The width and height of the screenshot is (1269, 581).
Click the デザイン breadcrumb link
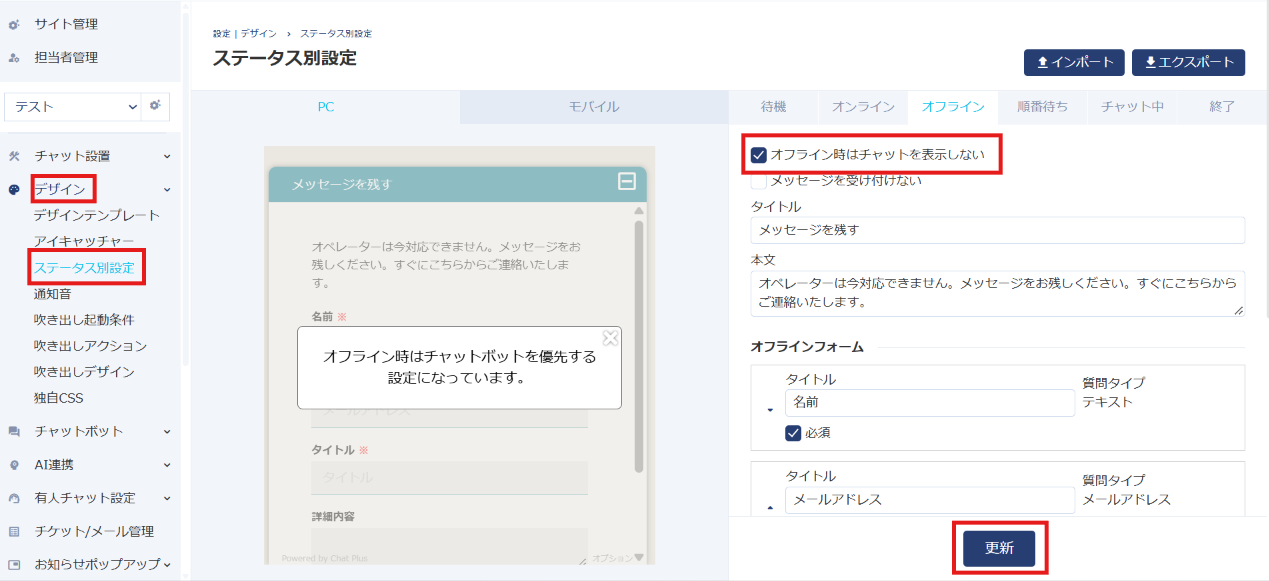pos(258,34)
